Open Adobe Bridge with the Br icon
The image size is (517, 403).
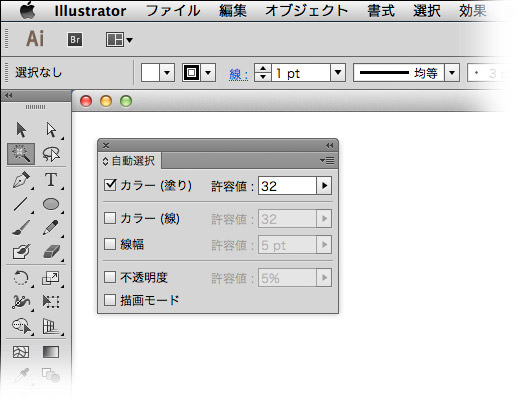[x=75, y=40]
